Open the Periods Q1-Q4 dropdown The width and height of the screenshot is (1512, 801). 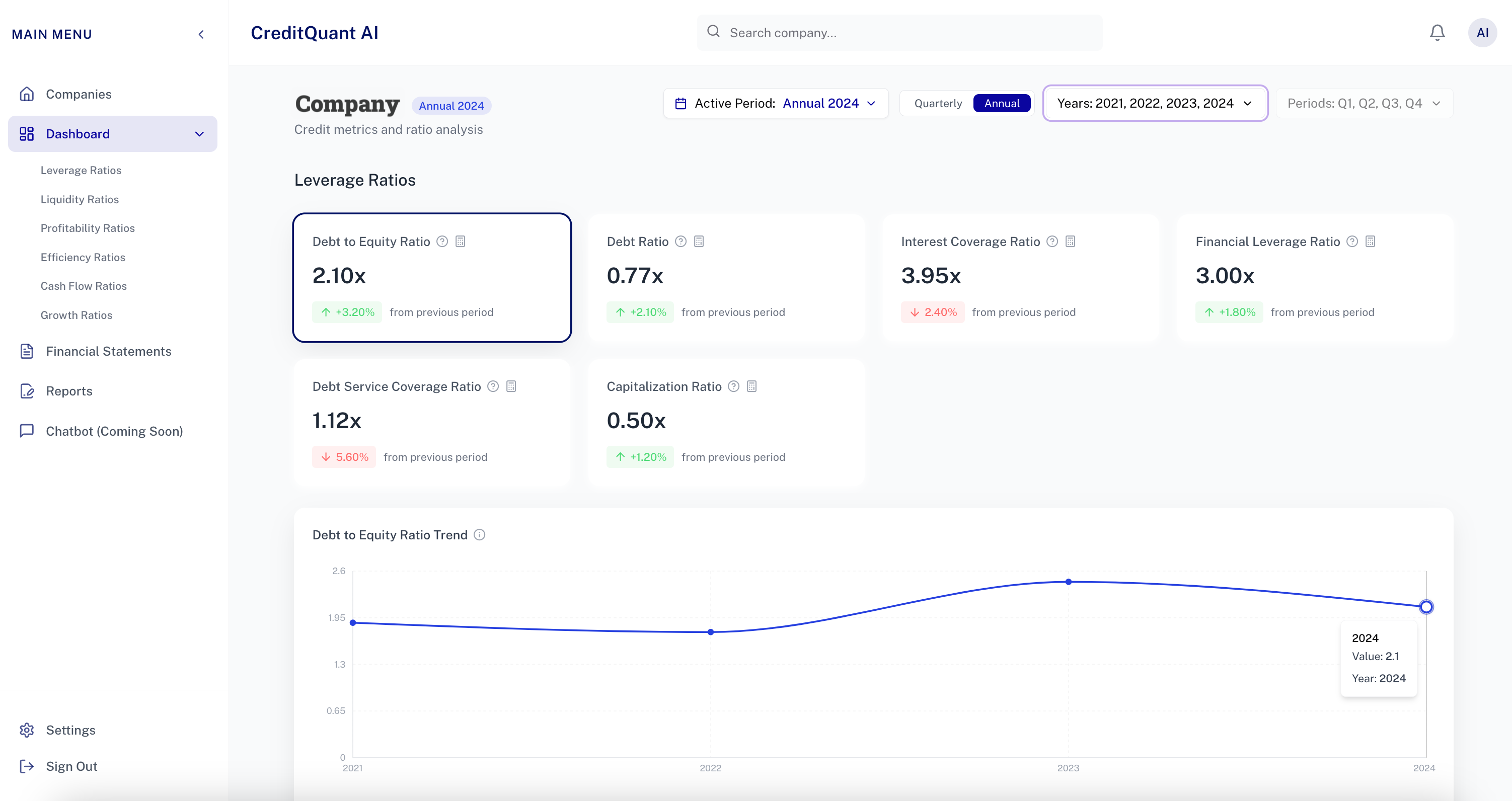1363,103
